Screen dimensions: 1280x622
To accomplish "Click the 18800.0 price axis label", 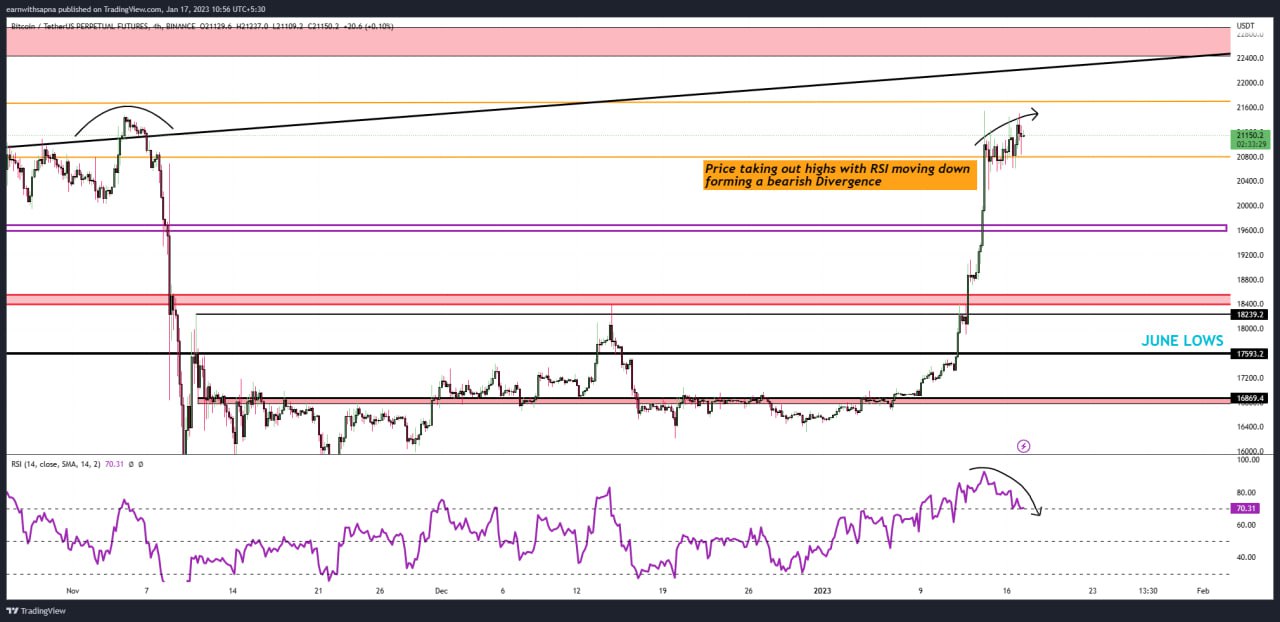I will [1250, 280].
